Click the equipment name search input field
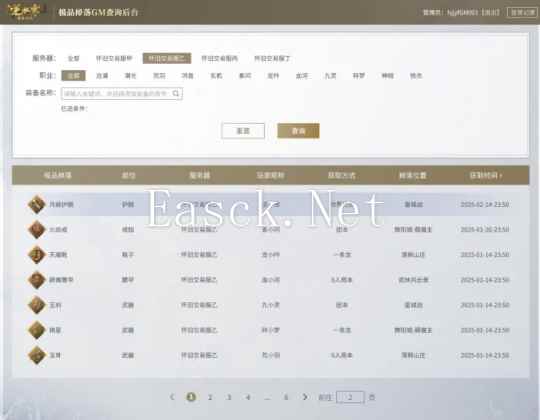This screenshot has height=420, width=540. [x=122, y=93]
